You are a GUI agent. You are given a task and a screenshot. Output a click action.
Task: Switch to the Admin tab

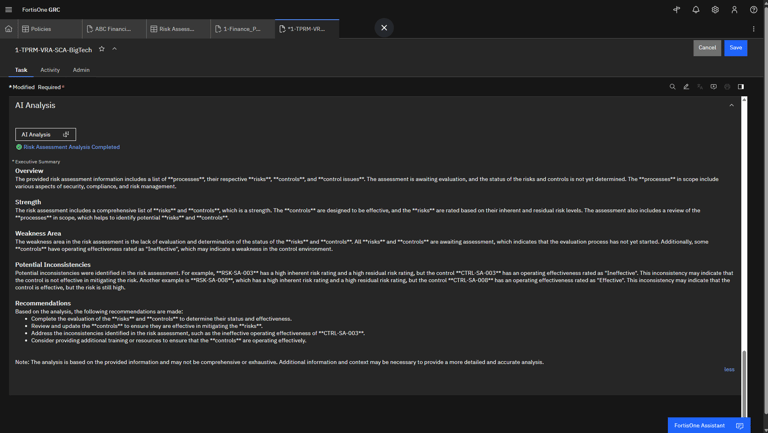point(81,70)
